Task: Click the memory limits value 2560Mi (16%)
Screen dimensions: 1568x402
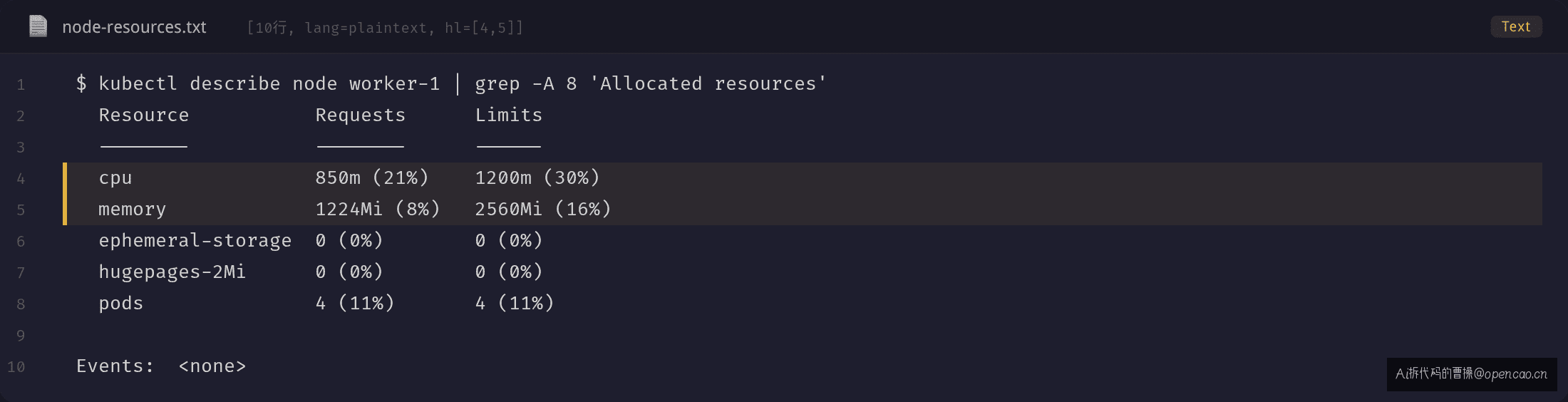Action: (543, 210)
